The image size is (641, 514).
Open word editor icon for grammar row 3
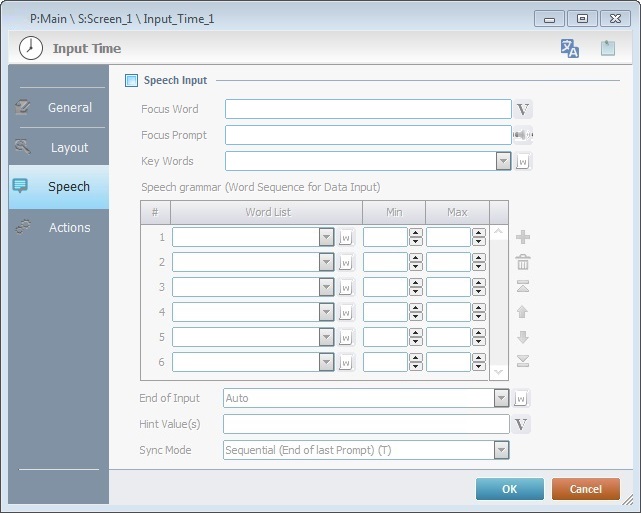(x=346, y=287)
